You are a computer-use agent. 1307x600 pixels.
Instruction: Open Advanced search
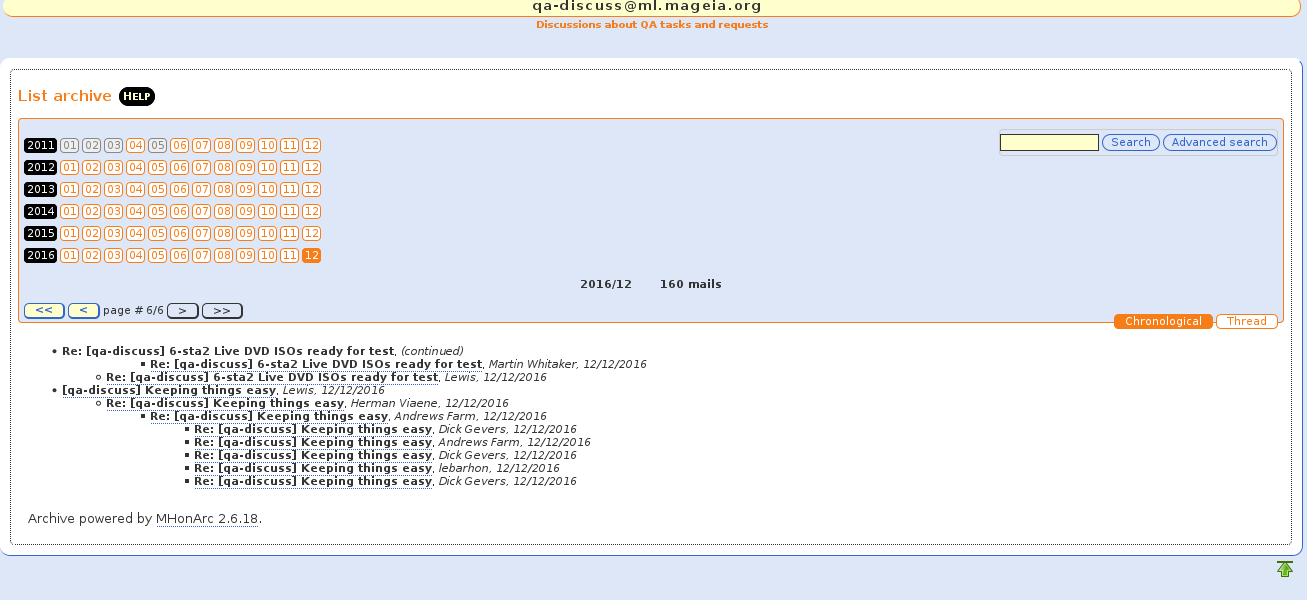click(x=1219, y=143)
